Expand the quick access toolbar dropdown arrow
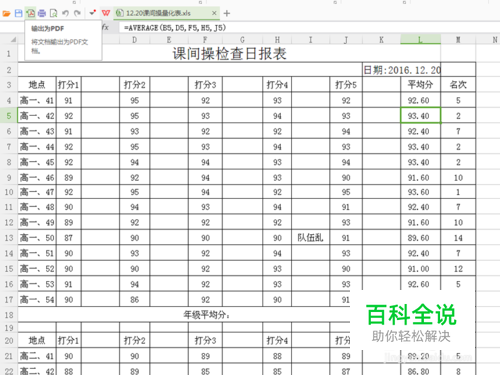The image size is (500, 375). click(92, 13)
